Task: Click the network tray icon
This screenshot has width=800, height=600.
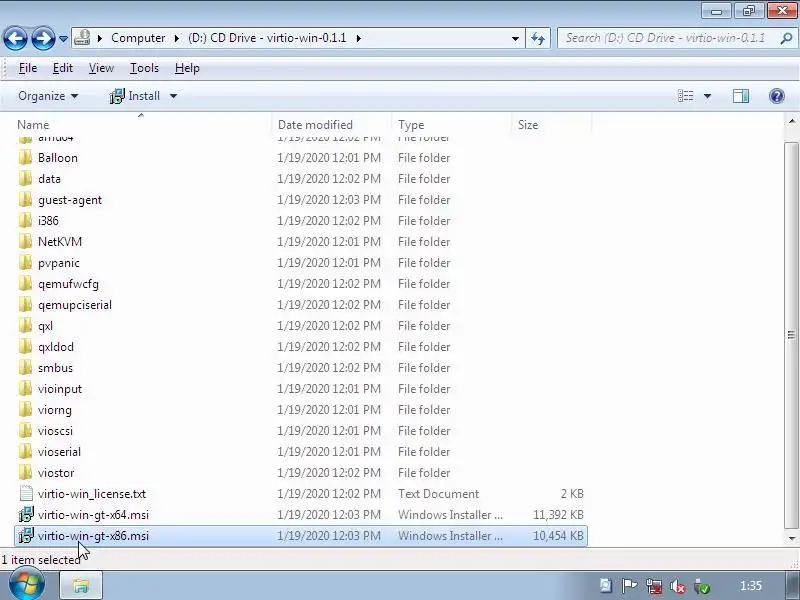Action: pos(654,586)
